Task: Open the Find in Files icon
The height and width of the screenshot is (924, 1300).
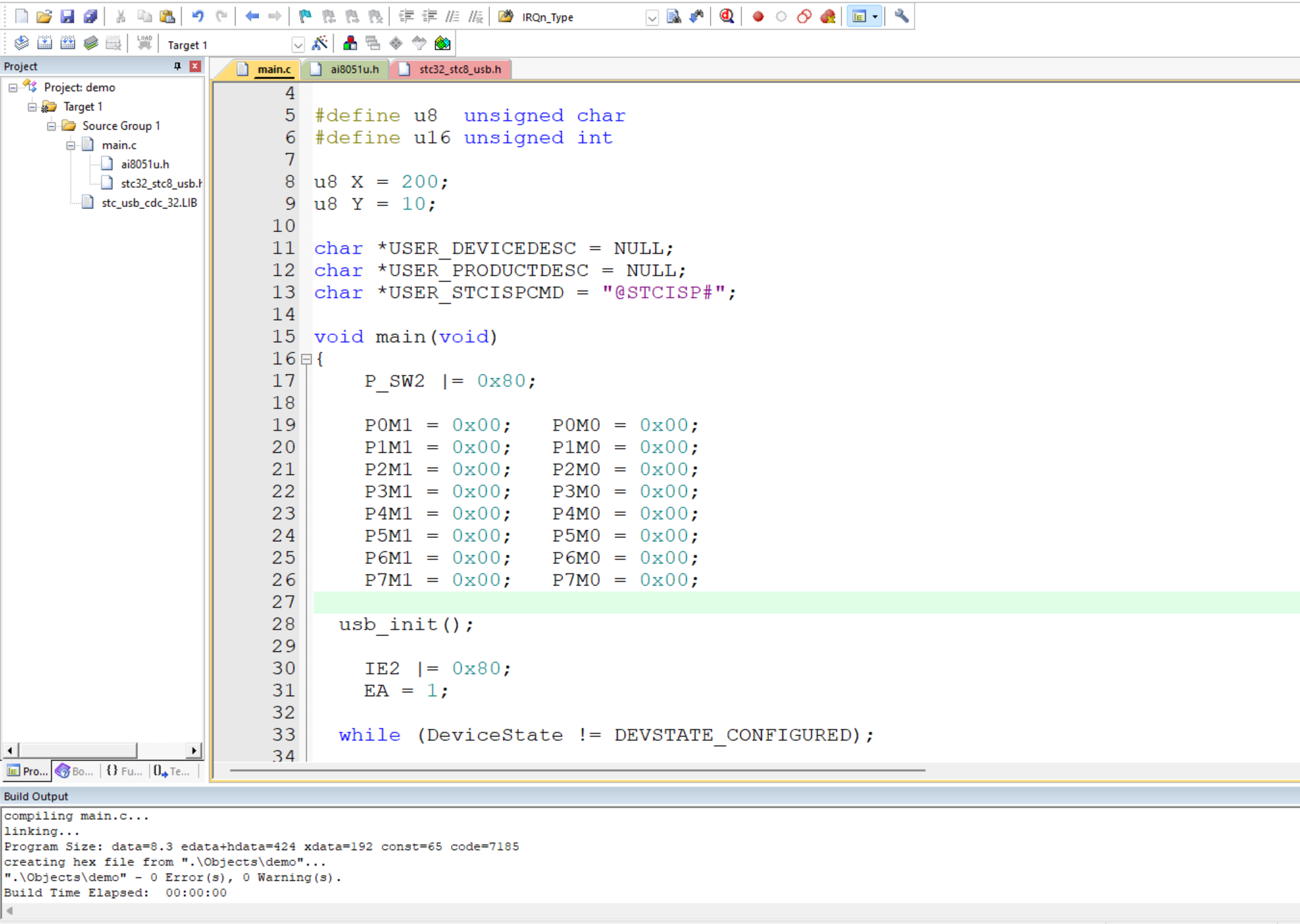Action: pyautogui.click(x=506, y=17)
